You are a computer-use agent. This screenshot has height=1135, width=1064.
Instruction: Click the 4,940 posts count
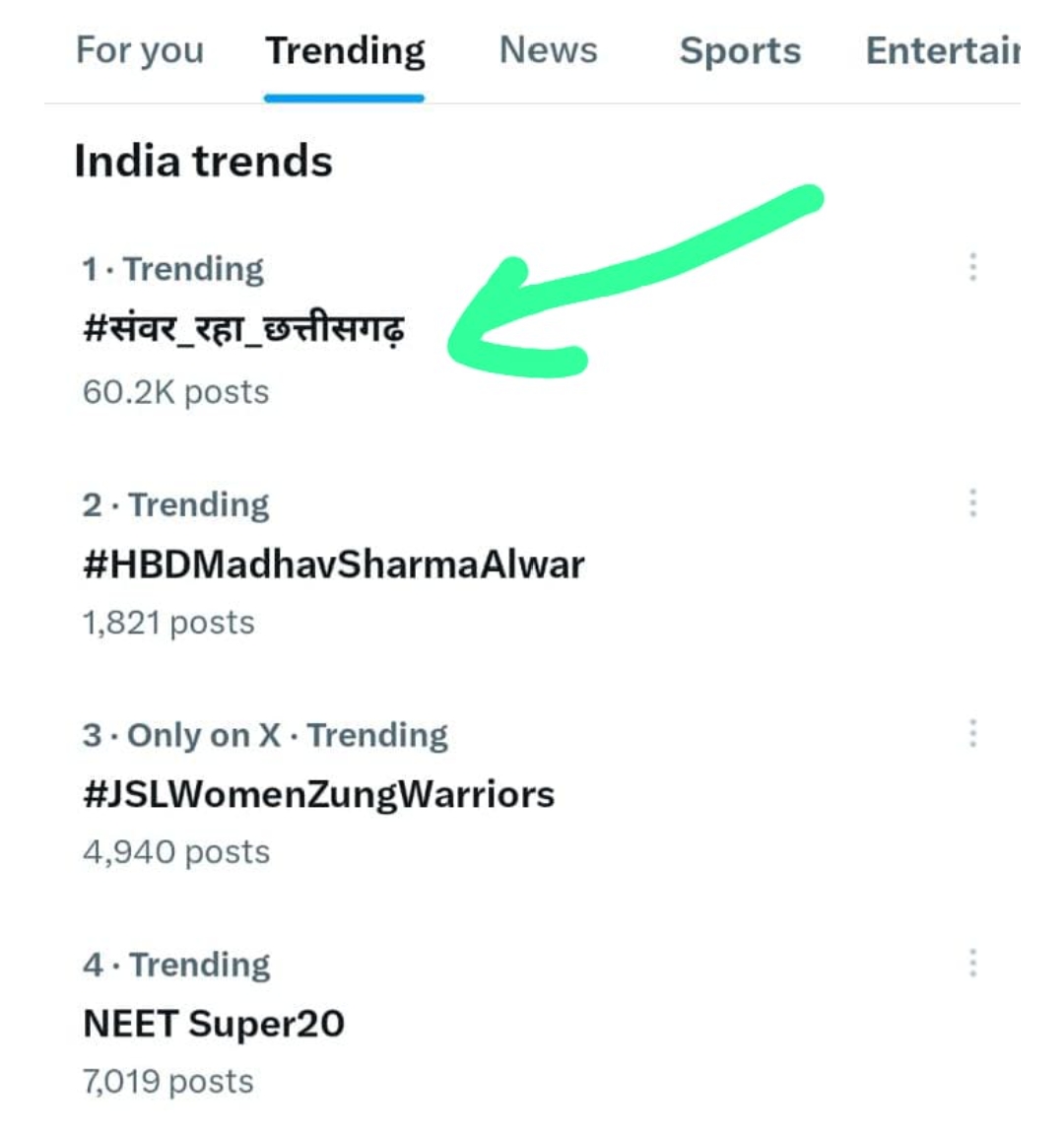176,852
